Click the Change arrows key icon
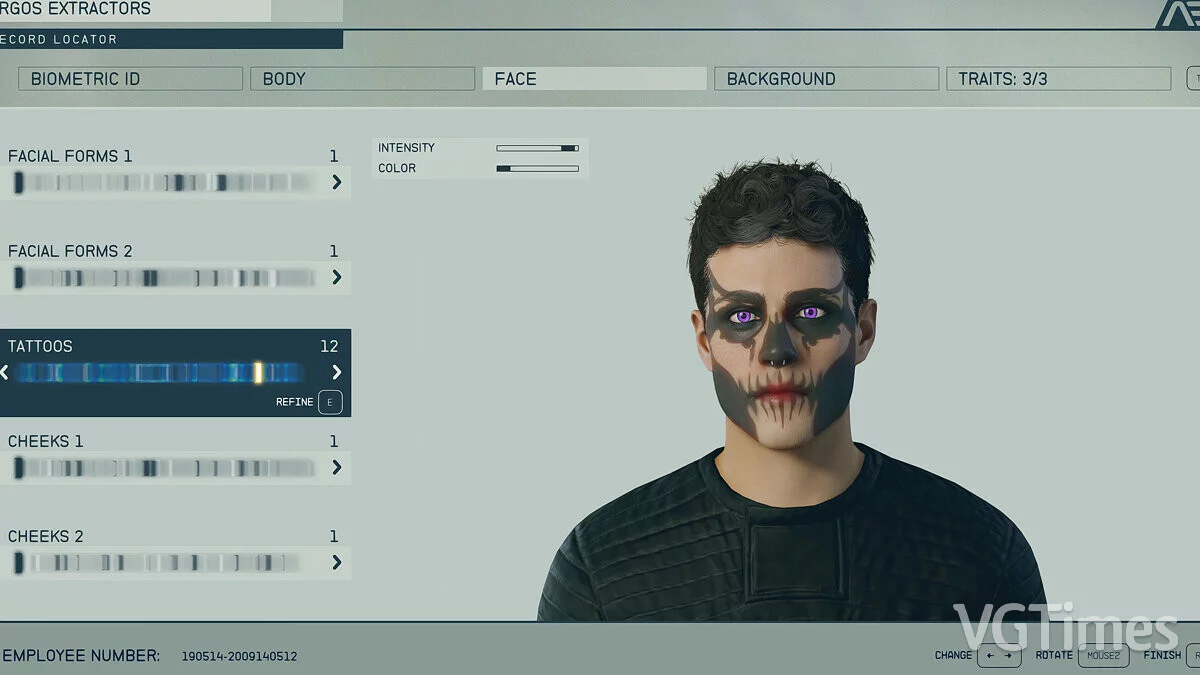 [999, 656]
